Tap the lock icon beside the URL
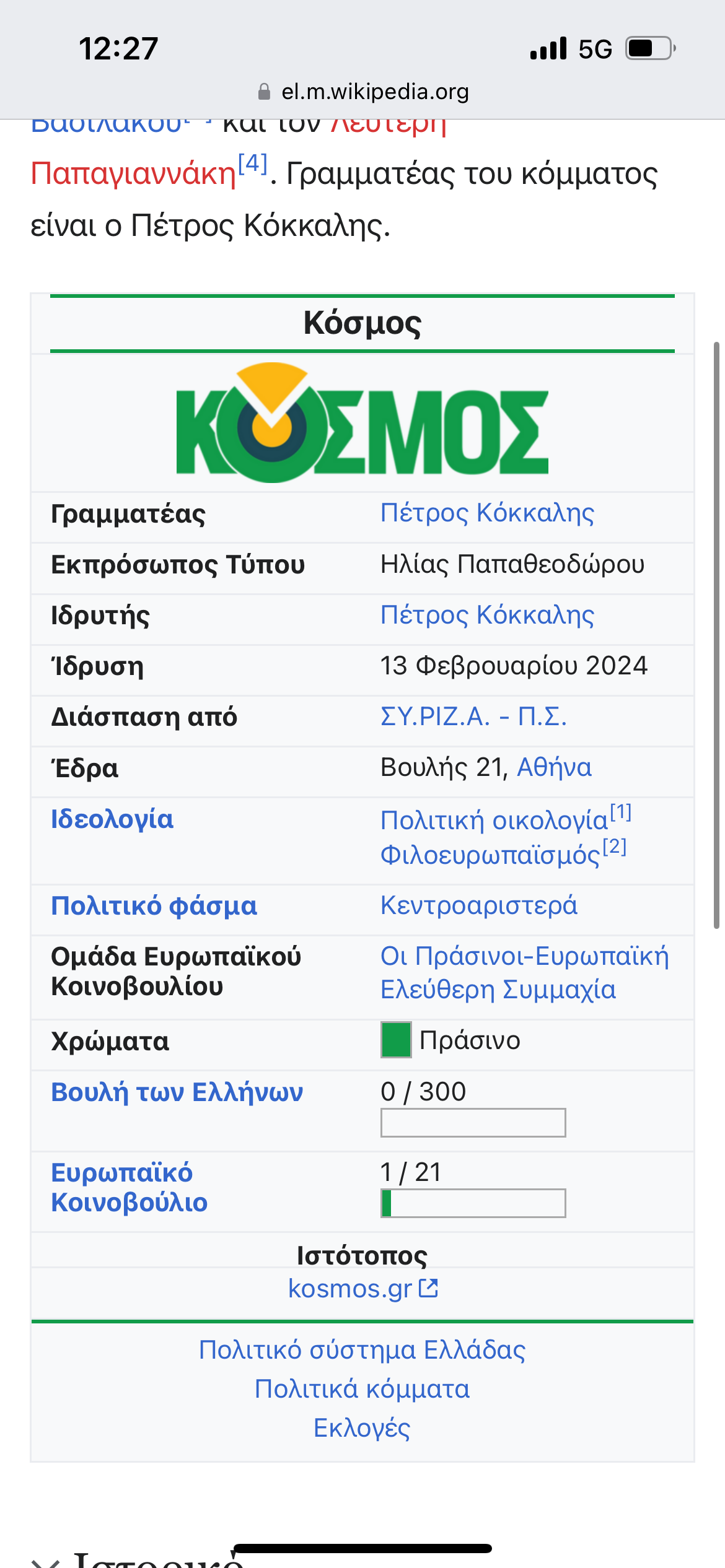725x1568 pixels. tap(264, 92)
